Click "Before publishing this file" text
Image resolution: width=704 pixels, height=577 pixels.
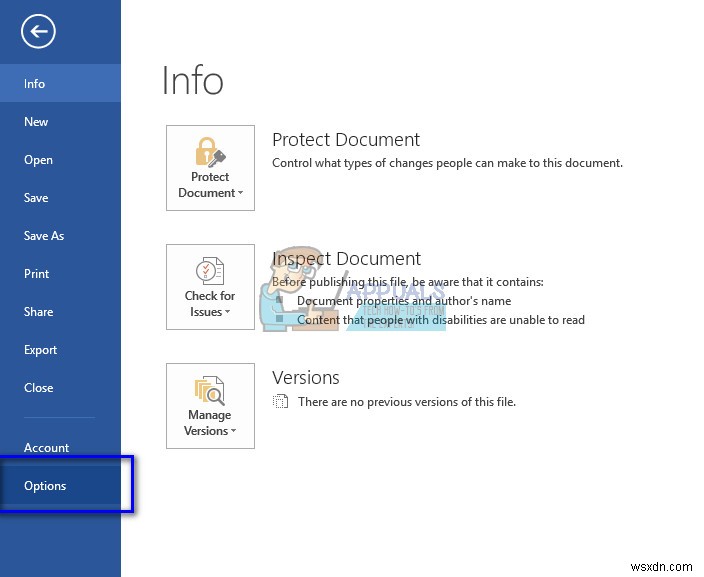point(408,282)
